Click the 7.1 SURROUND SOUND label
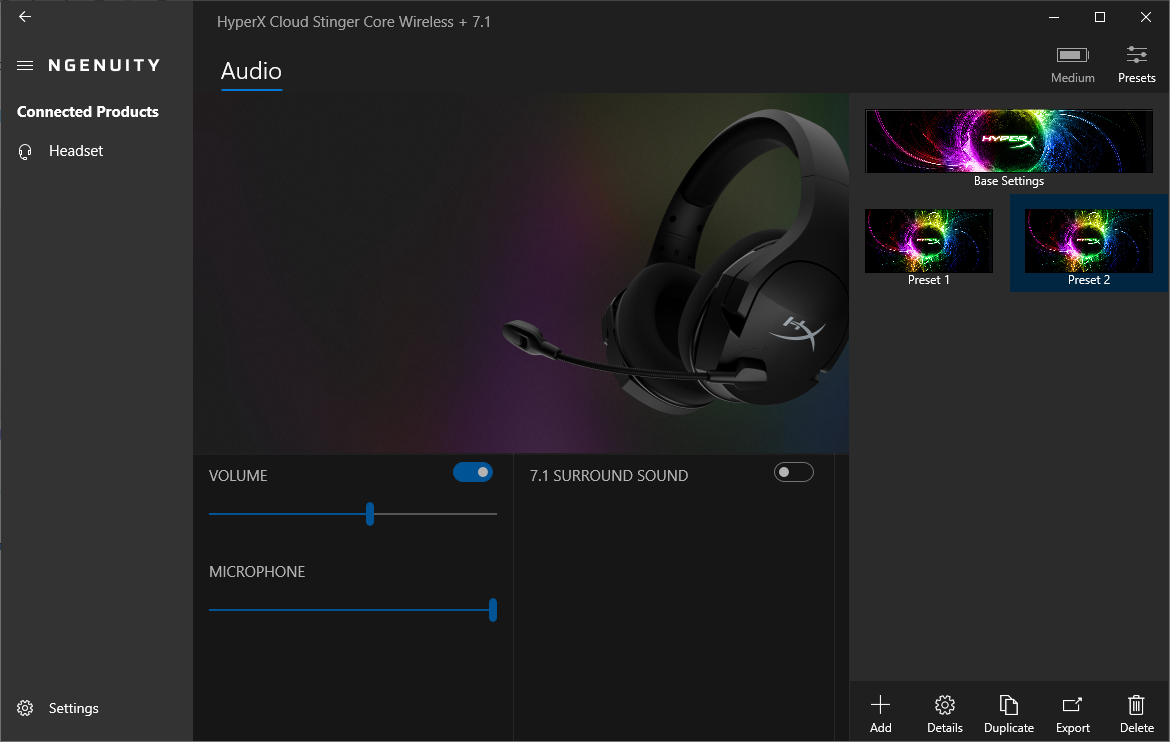 pos(609,476)
